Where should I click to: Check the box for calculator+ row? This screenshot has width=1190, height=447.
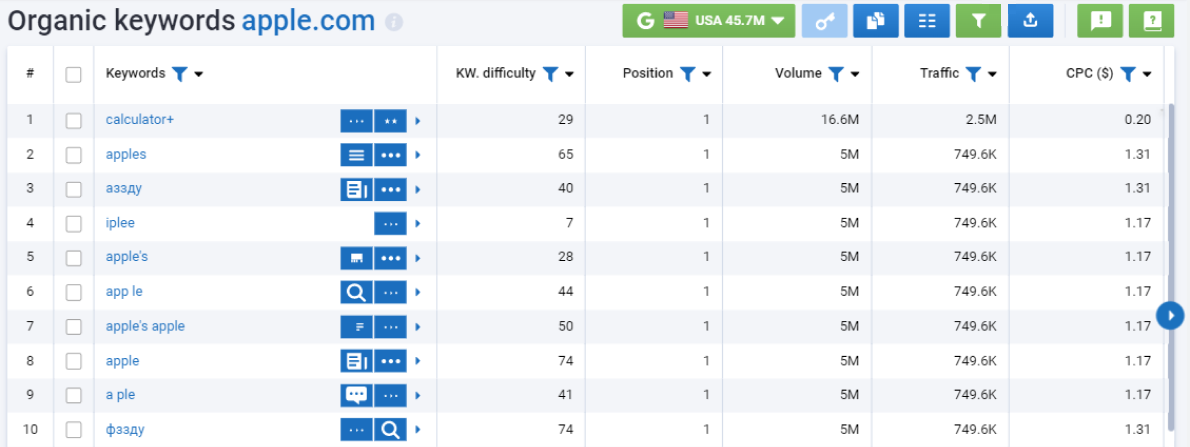[74, 121]
